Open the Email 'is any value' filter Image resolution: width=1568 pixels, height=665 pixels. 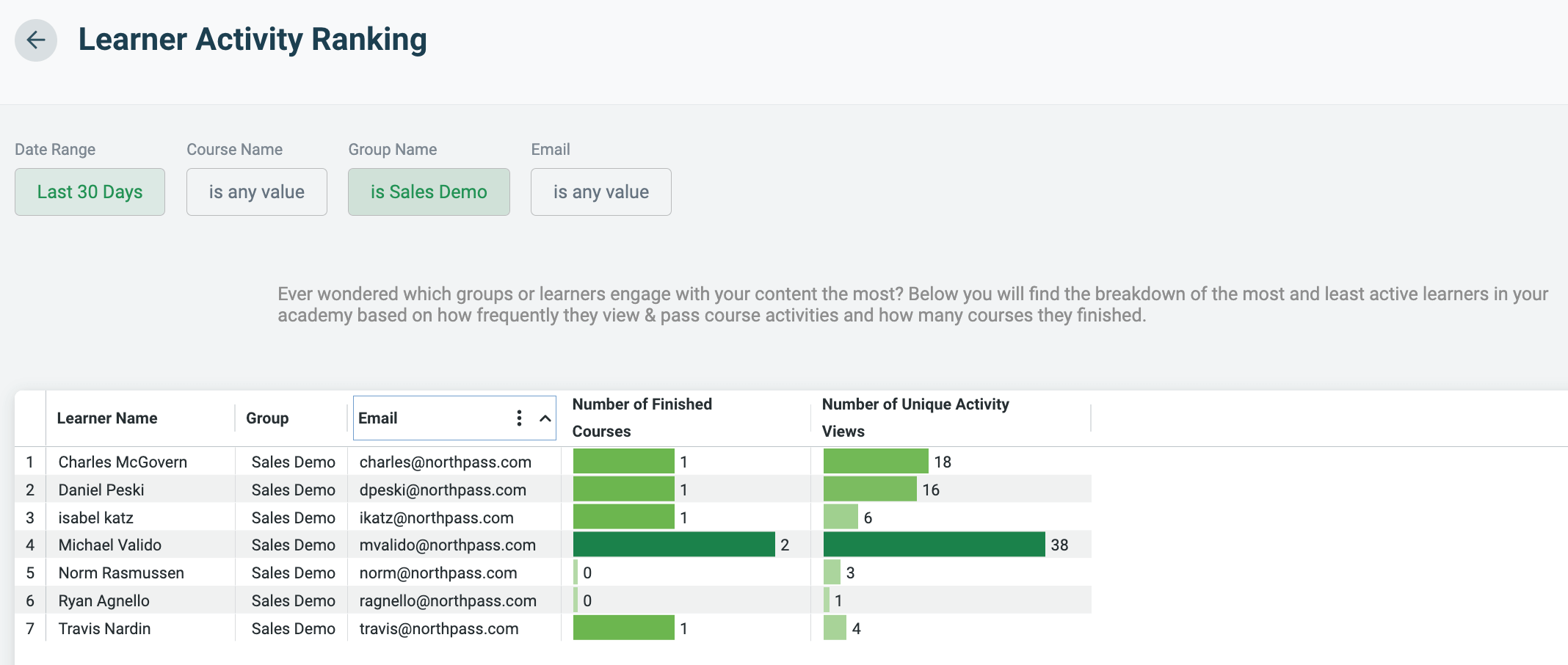pos(600,192)
